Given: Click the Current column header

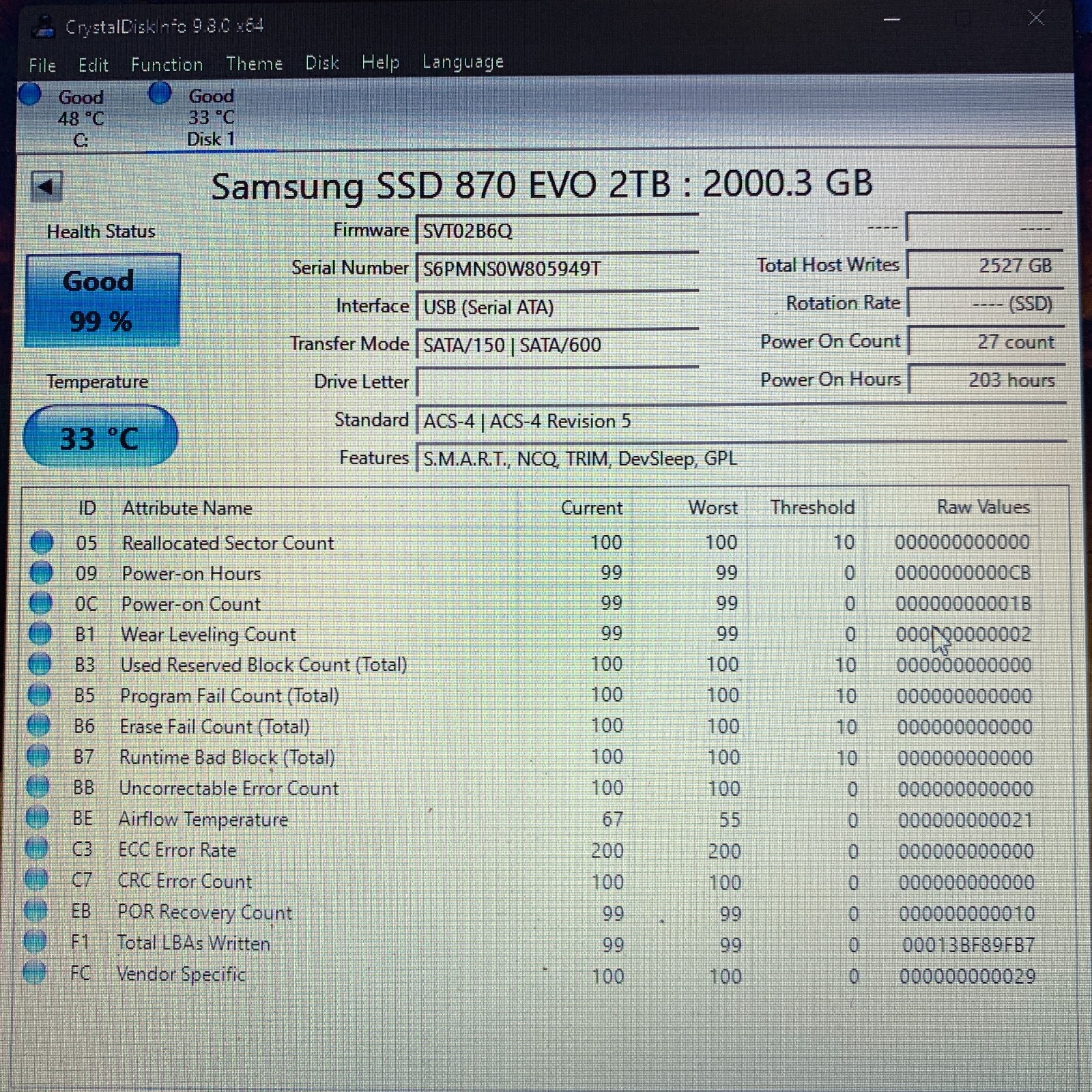Looking at the screenshot, I should [592, 508].
